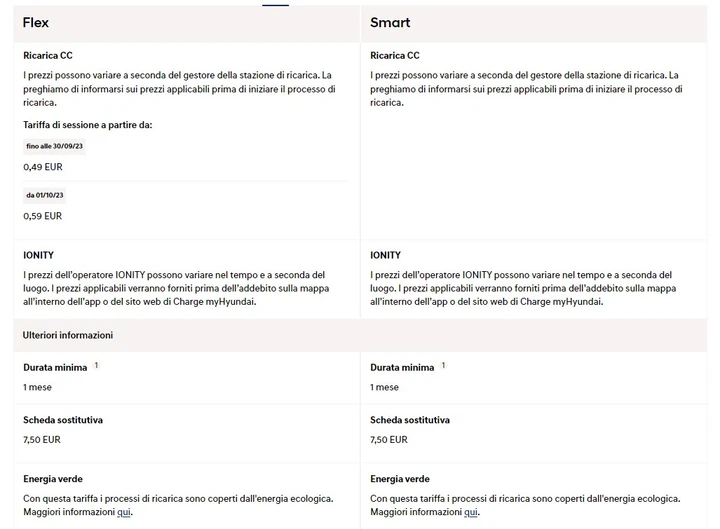This screenshot has width=720, height=529.
Task: Click the Ricarica CC heading under Flex
Action: pyautogui.click(x=48, y=56)
